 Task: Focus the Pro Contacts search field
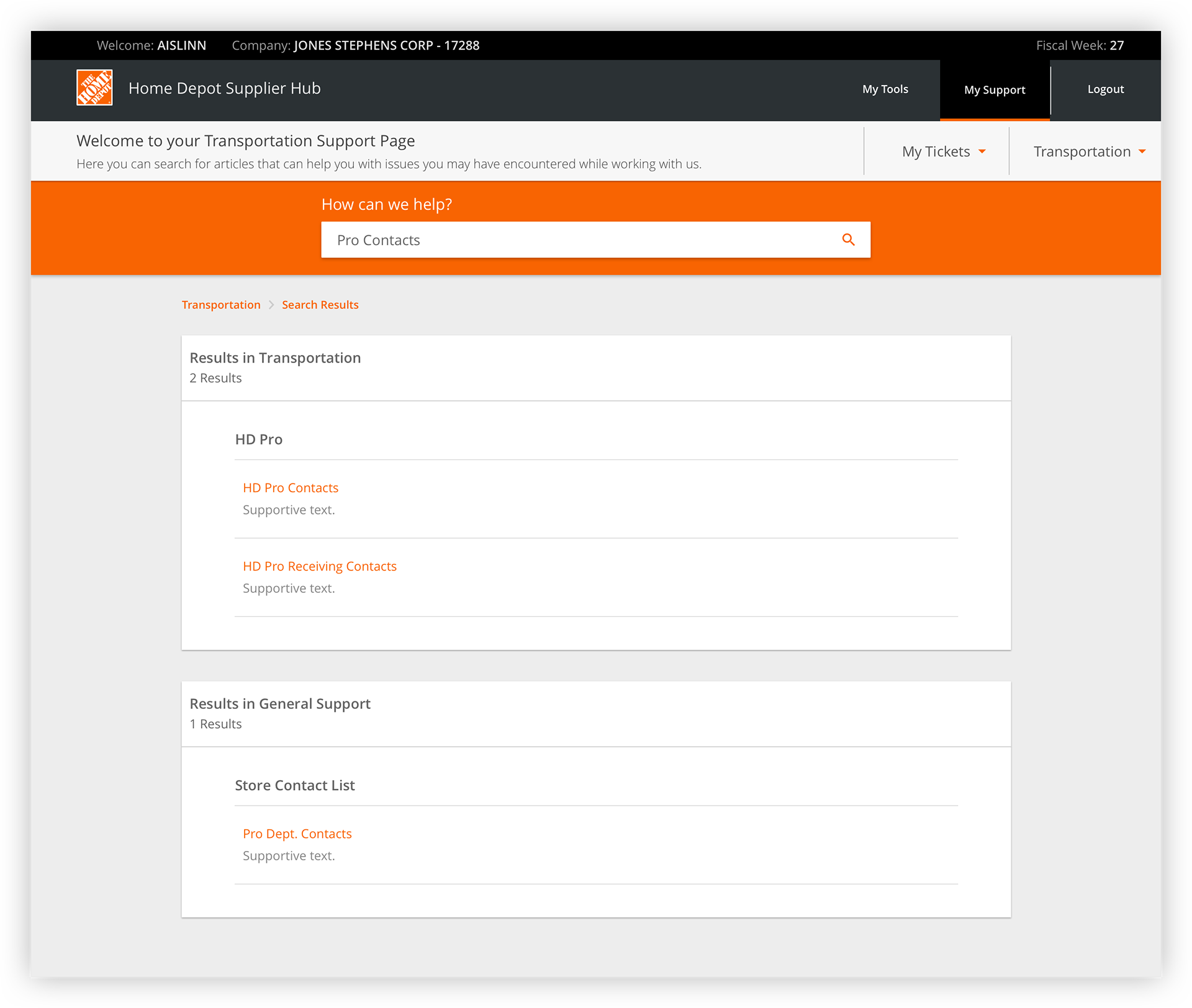[595, 240]
